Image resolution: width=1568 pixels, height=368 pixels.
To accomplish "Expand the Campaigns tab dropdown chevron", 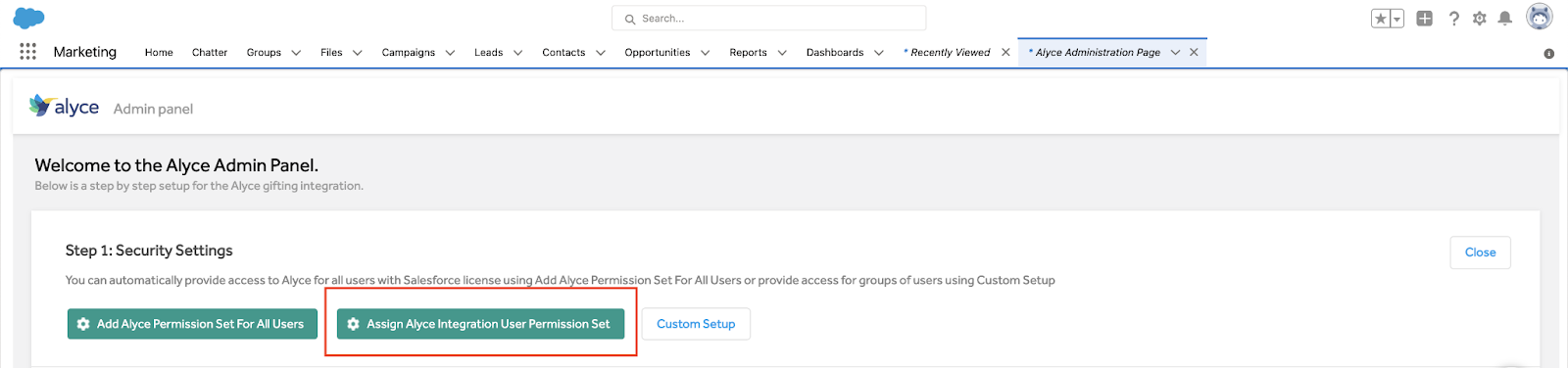I will click(x=450, y=53).
